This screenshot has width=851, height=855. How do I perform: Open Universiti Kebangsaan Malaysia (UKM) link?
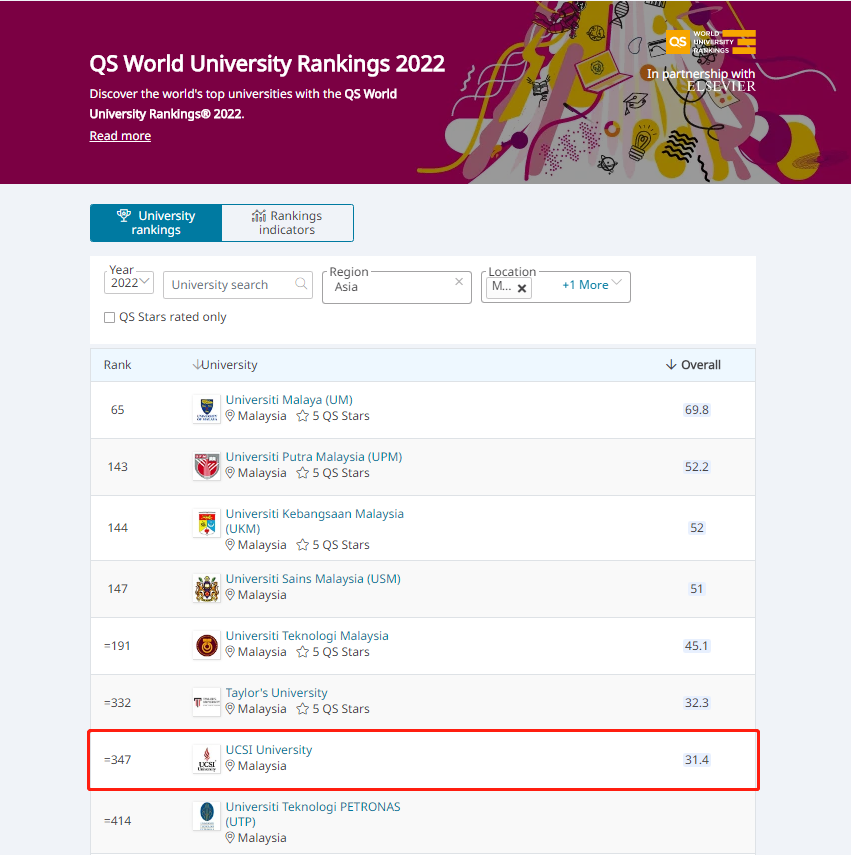pyautogui.click(x=315, y=521)
